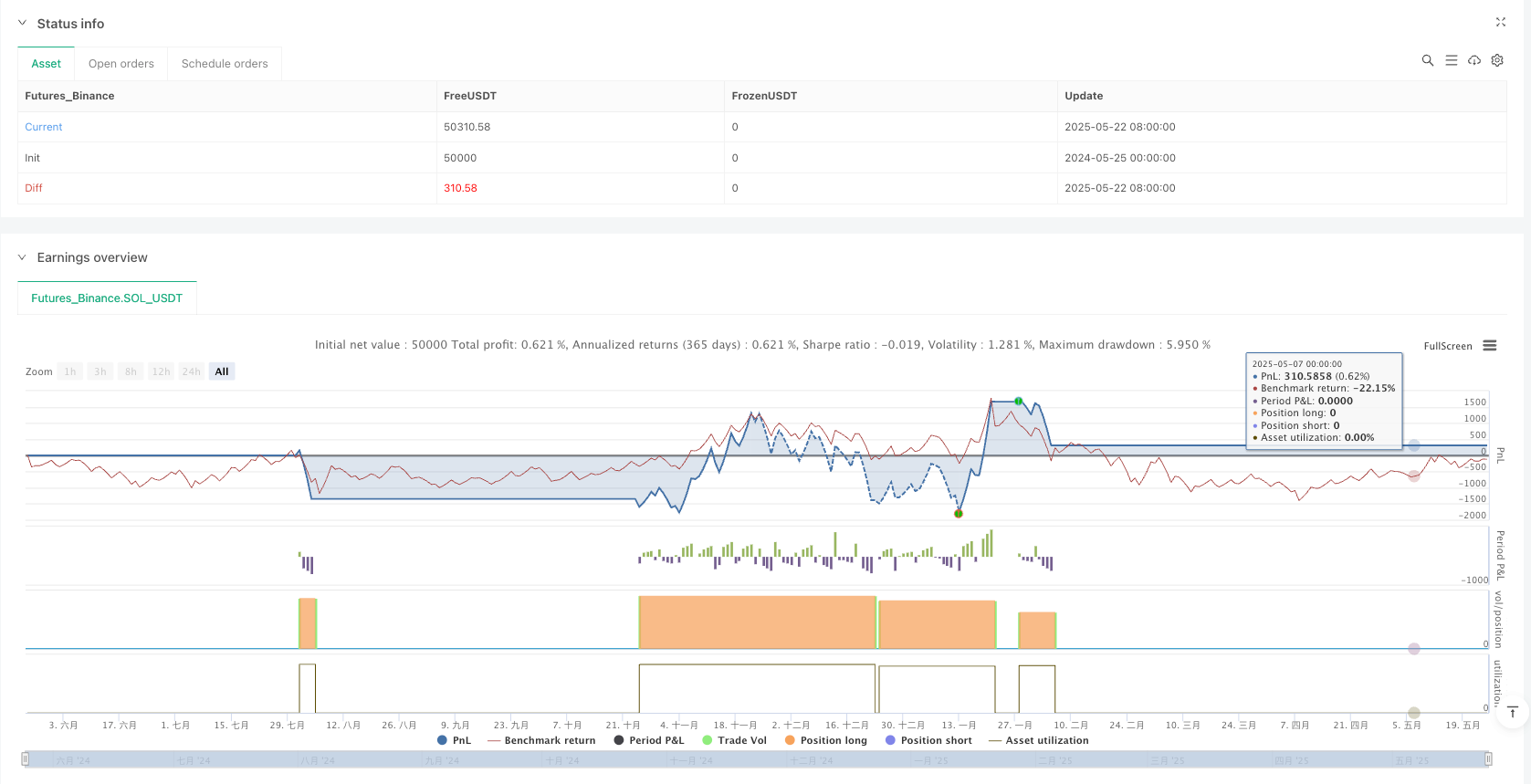This screenshot has width=1531, height=784.
Task: Click the scroll-to-top arrow icon
Action: click(1512, 711)
